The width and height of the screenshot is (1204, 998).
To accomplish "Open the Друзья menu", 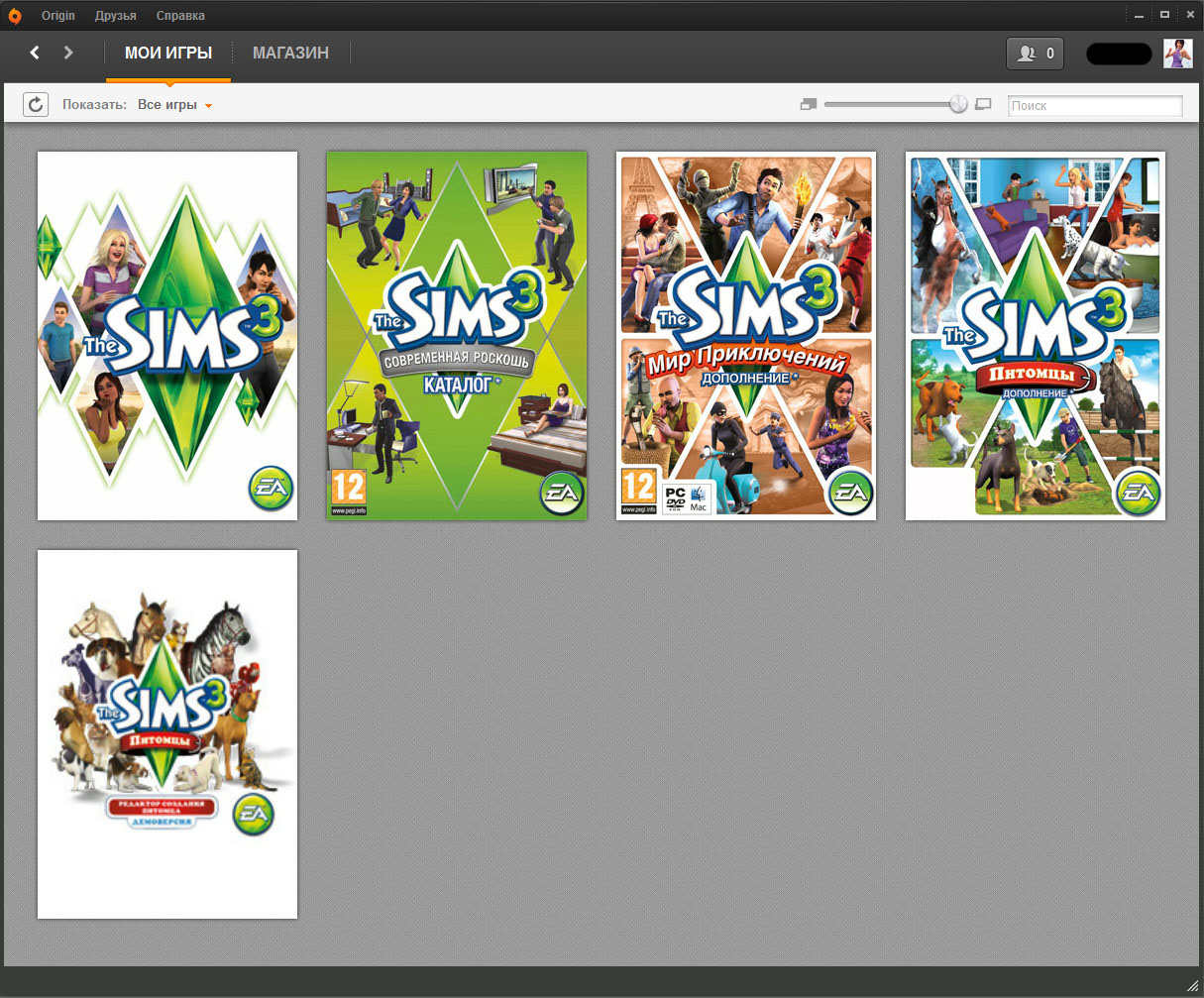I will pyautogui.click(x=116, y=16).
